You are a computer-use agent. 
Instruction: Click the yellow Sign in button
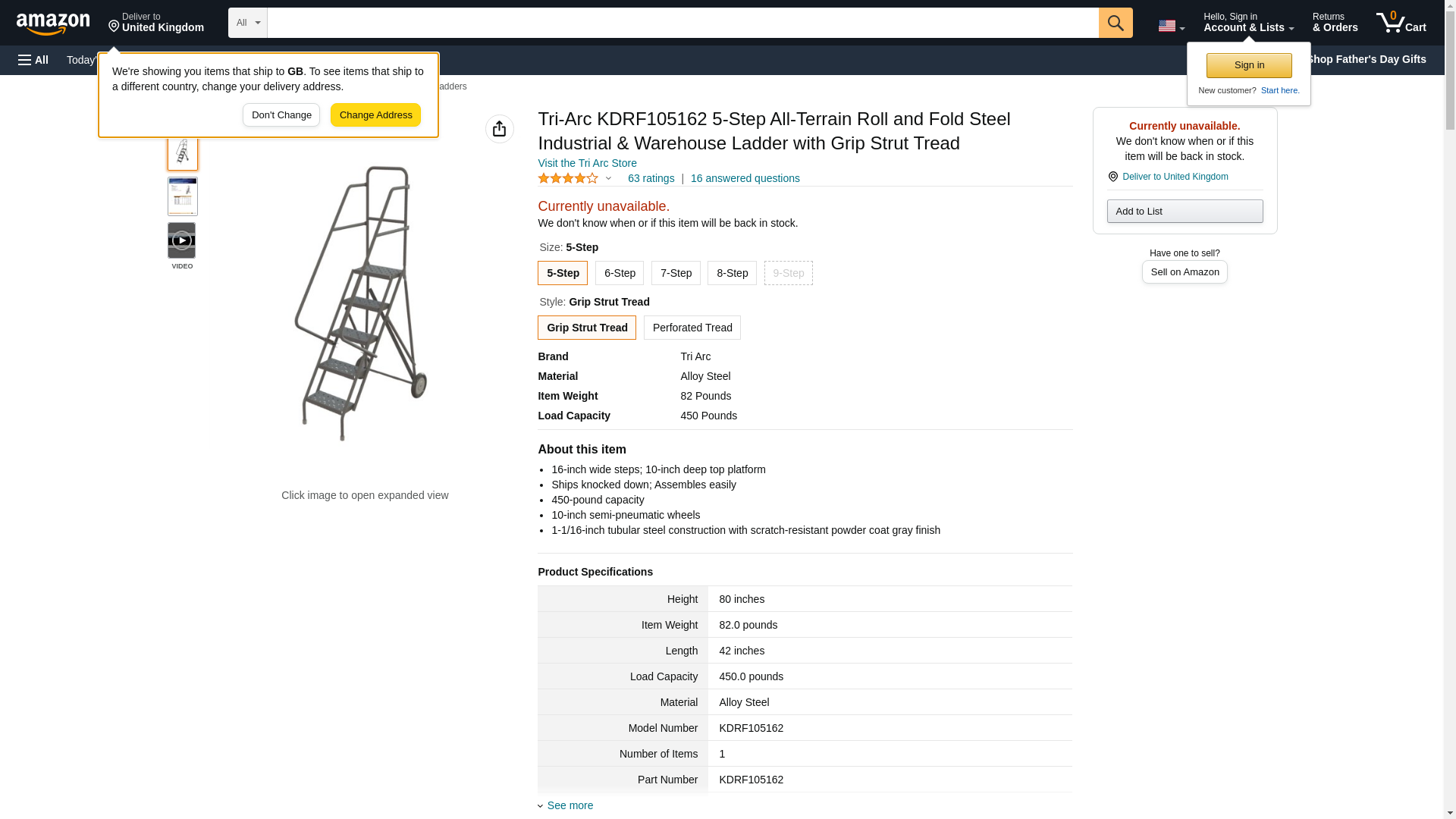[1248, 65]
